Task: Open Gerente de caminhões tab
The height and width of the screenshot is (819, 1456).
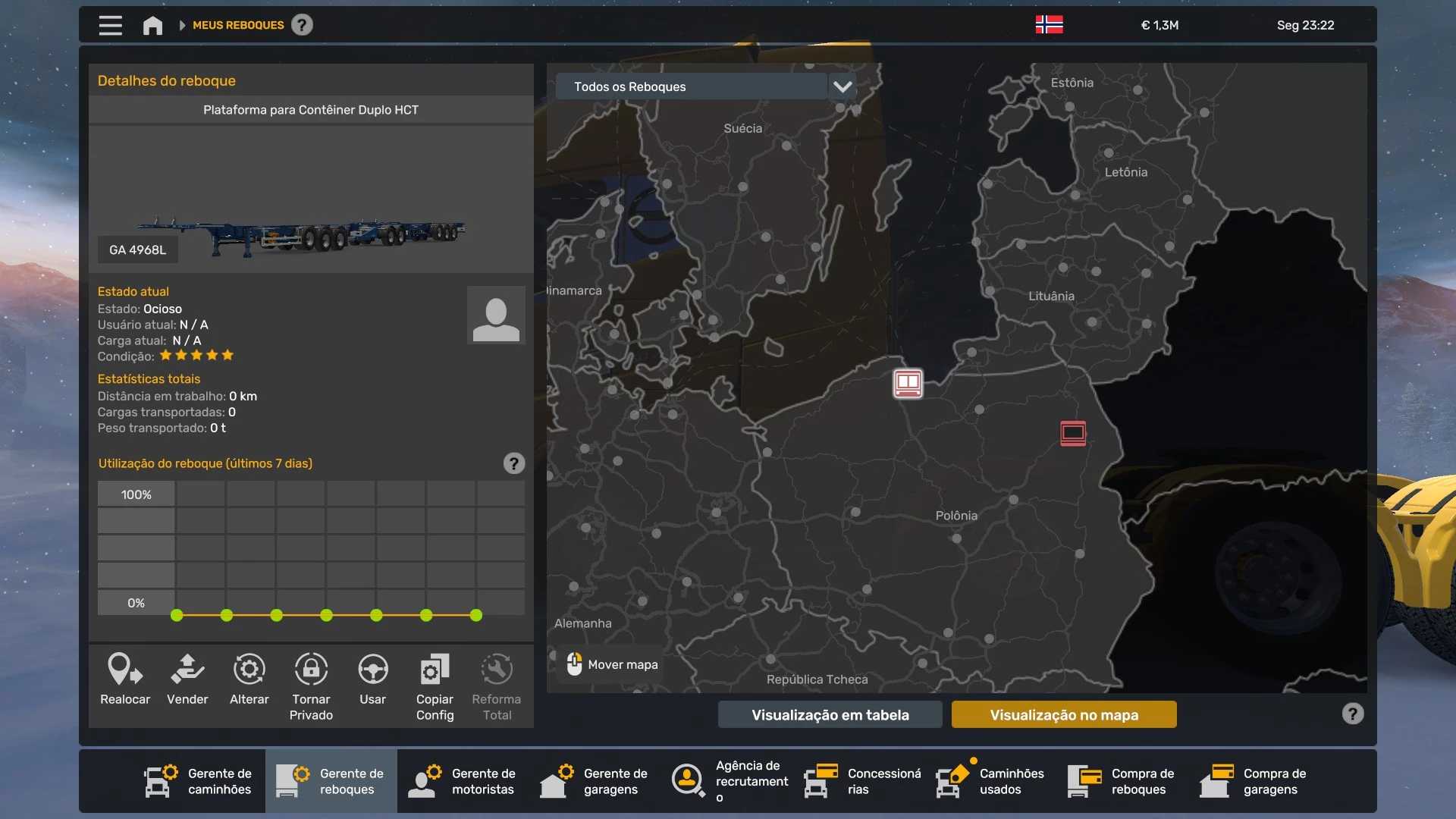Action: click(x=200, y=781)
